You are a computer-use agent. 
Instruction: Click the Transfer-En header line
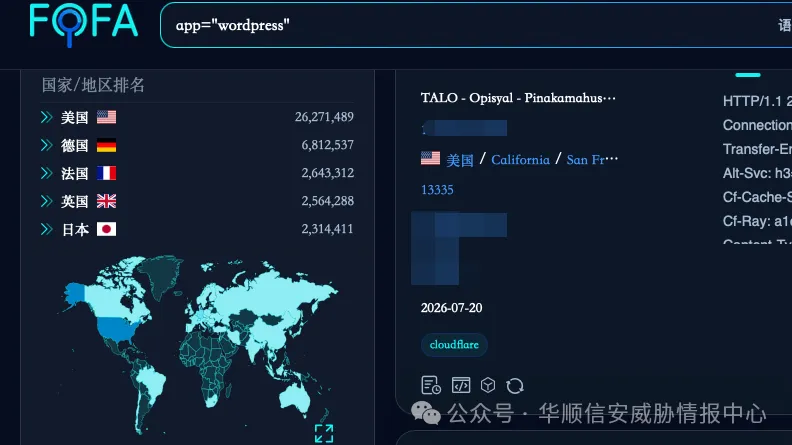757,149
